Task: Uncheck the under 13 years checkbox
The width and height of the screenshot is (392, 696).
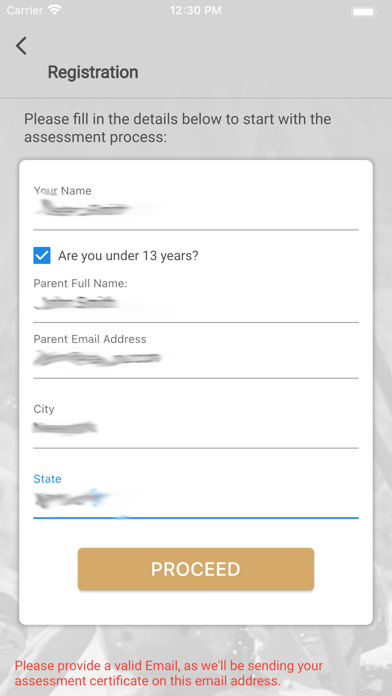Action: [x=42, y=256]
